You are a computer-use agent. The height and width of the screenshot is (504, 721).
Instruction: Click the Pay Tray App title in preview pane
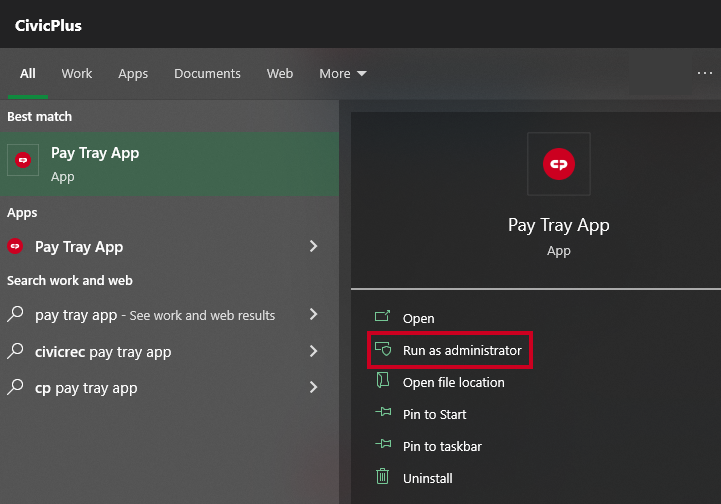coord(559,225)
